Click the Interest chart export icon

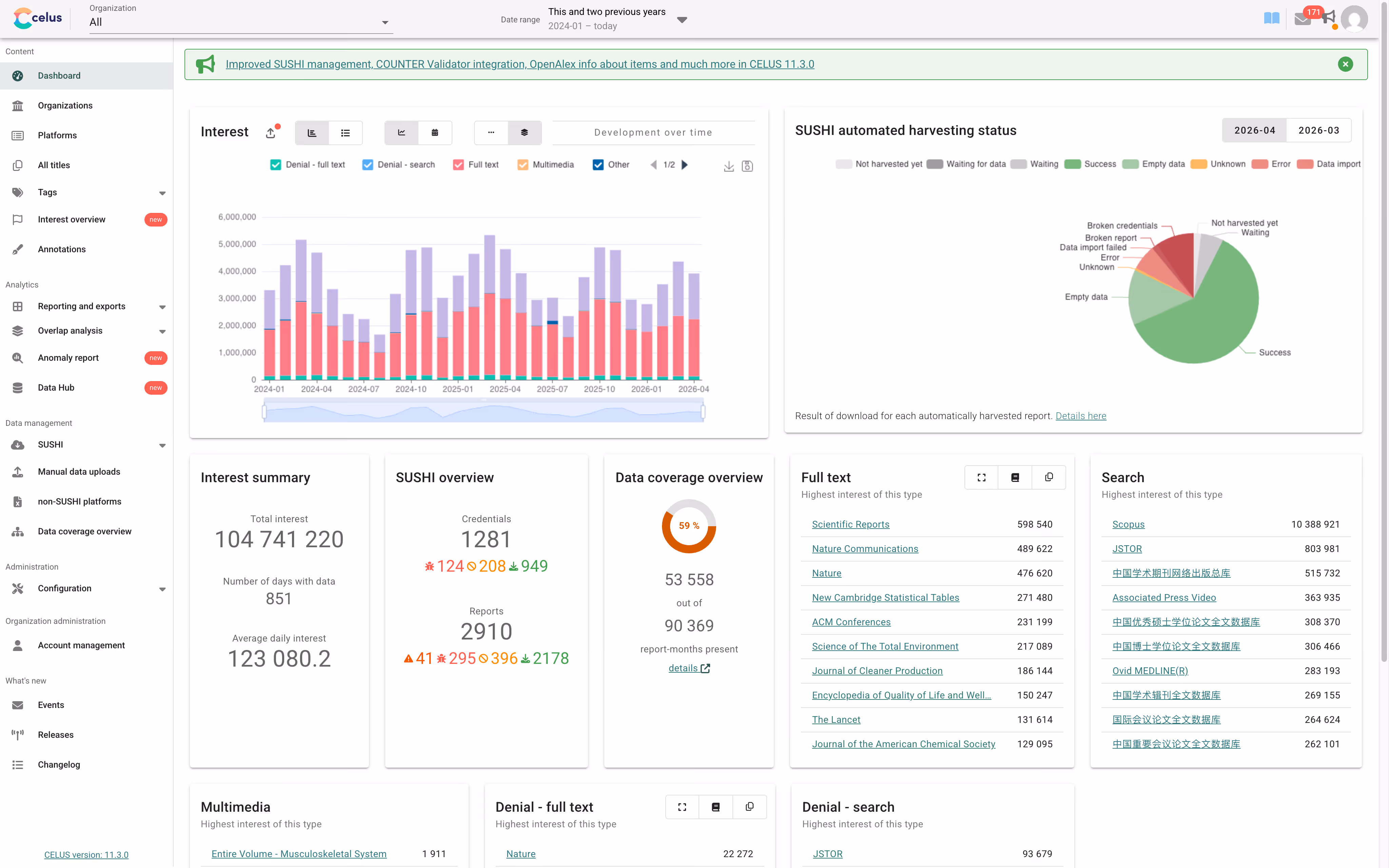click(x=271, y=133)
